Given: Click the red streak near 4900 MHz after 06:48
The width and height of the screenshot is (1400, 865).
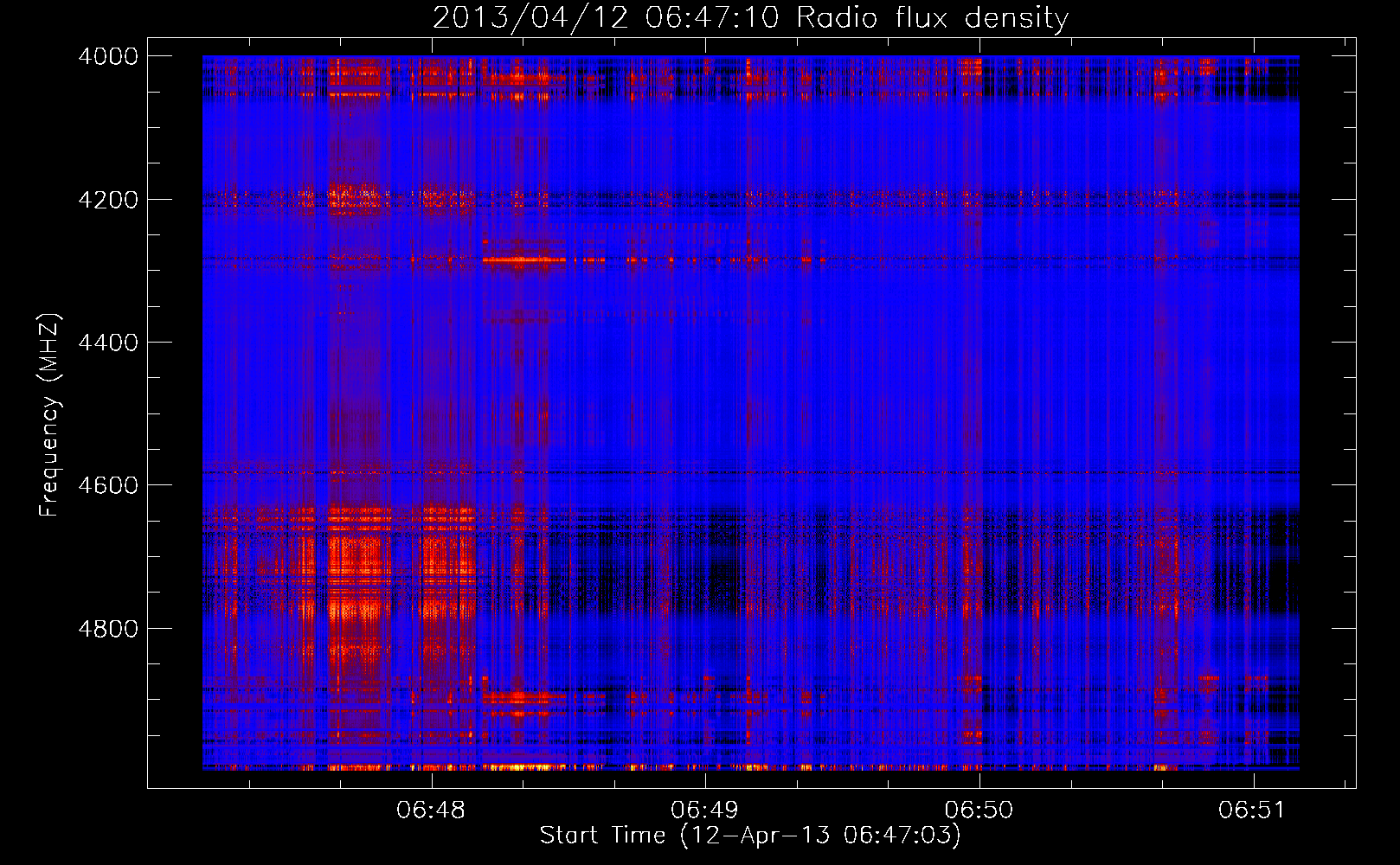Looking at the screenshot, I should [x=517, y=696].
